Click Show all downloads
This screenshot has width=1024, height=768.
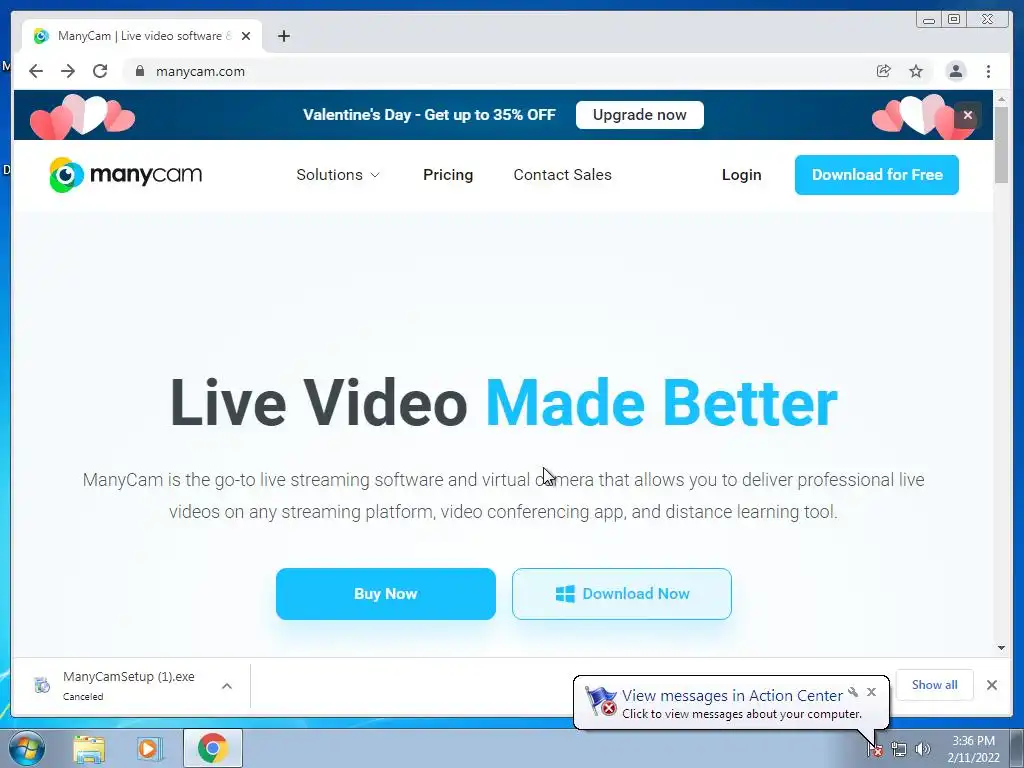[x=935, y=684]
